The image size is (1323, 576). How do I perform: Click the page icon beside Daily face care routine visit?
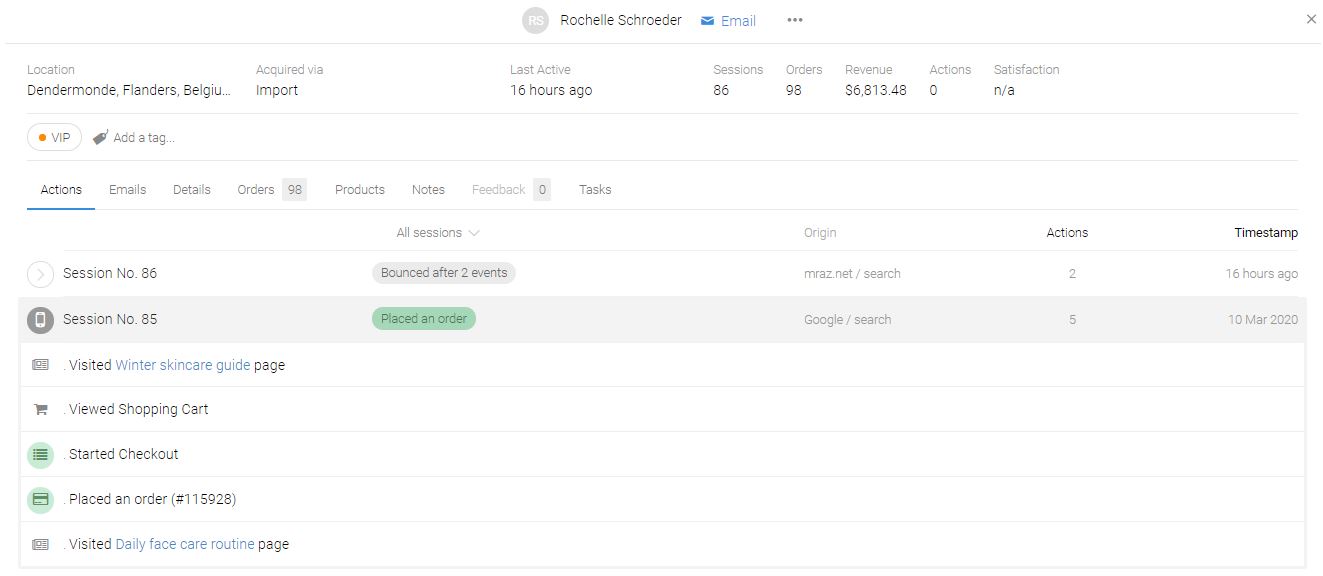point(40,544)
